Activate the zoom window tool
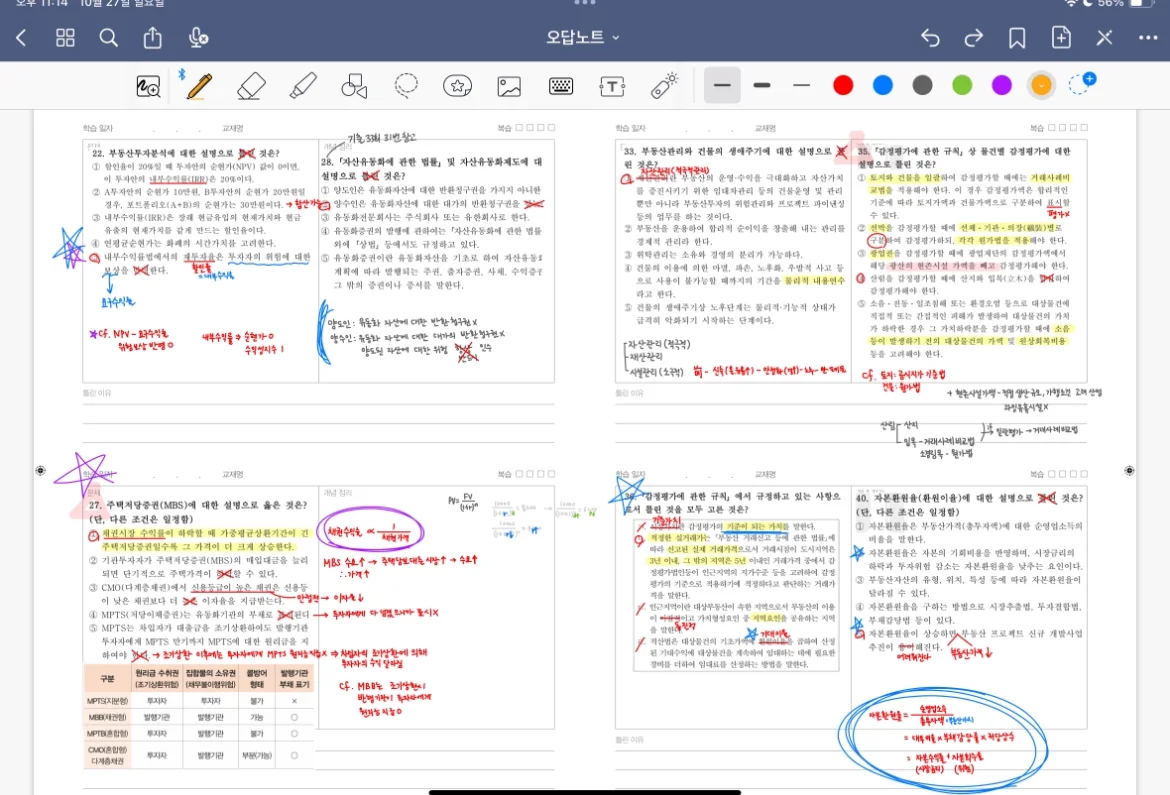1170x795 pixels. [148, 86]
